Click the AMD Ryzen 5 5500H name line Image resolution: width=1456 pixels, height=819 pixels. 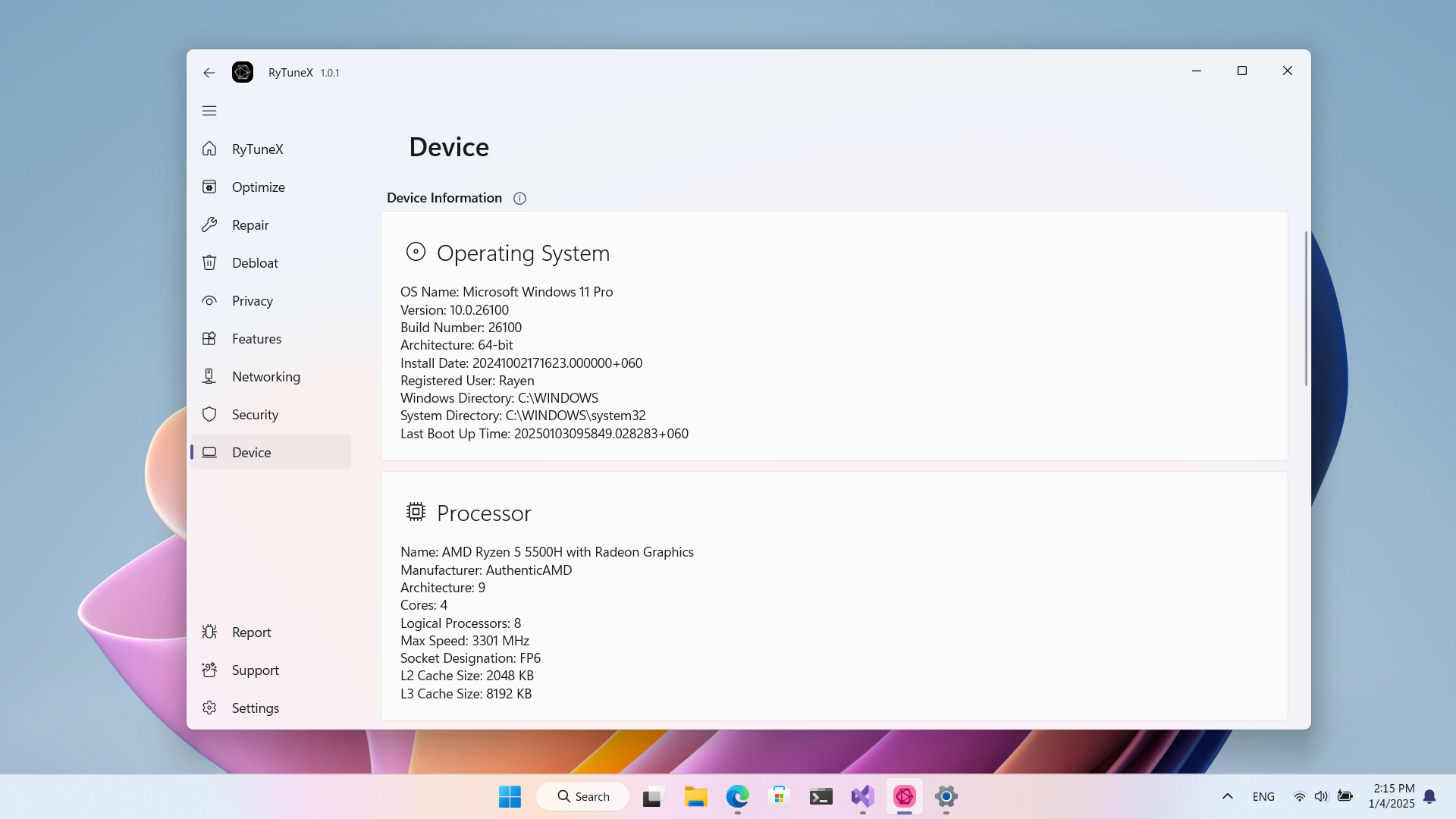pos(547,552)
